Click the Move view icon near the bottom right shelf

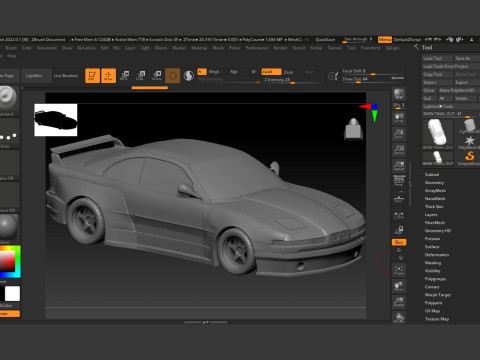(399, 286)
